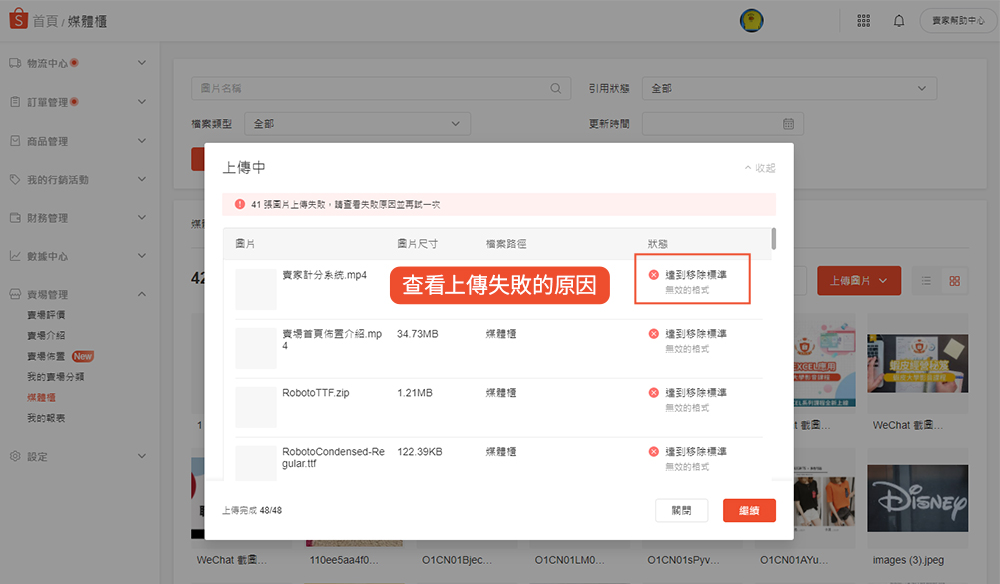Collapse the 賣場管理 sidebar section

click(141, 295)
